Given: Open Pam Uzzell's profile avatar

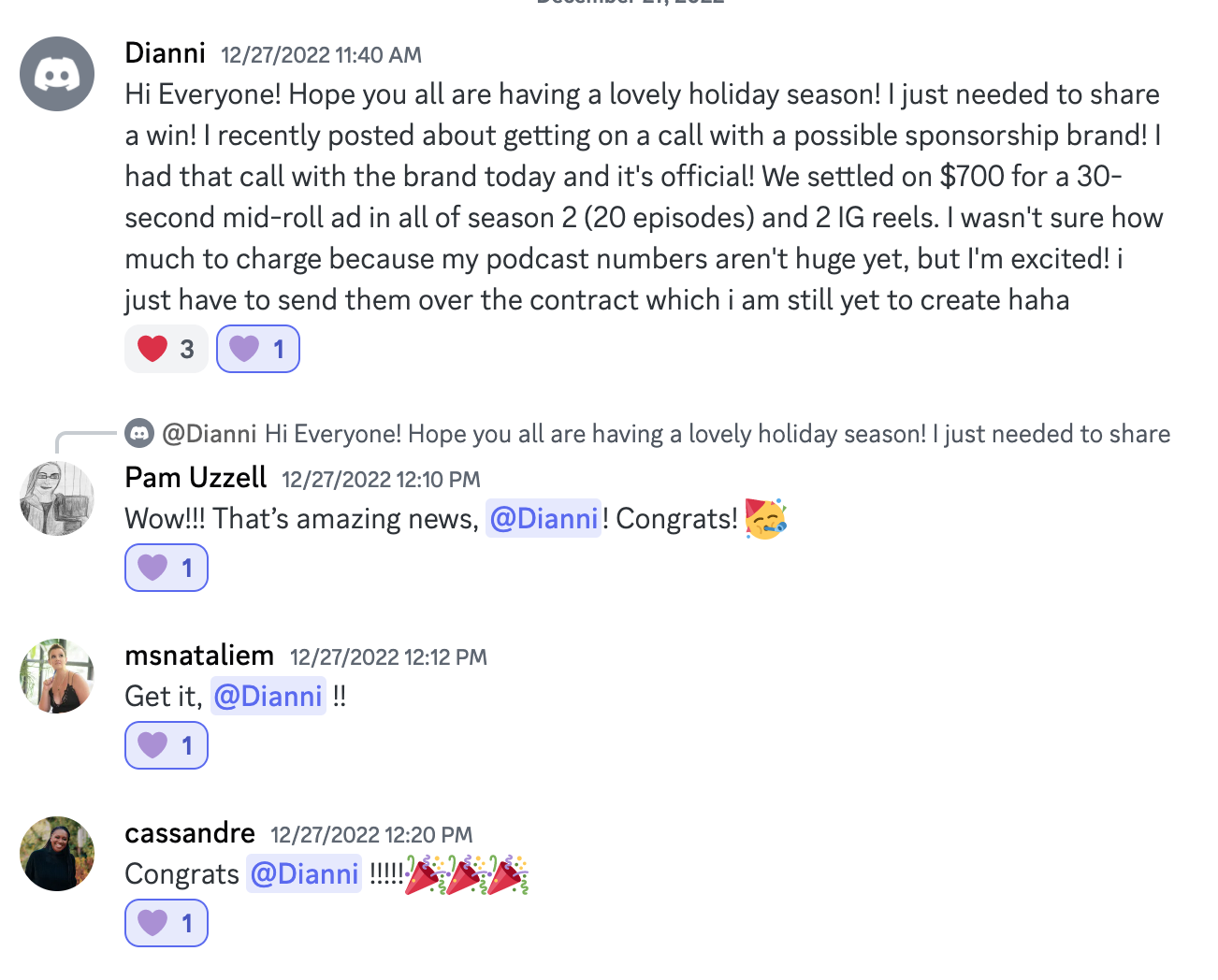Looking at the screenshot, I should (x=57, y=498).
